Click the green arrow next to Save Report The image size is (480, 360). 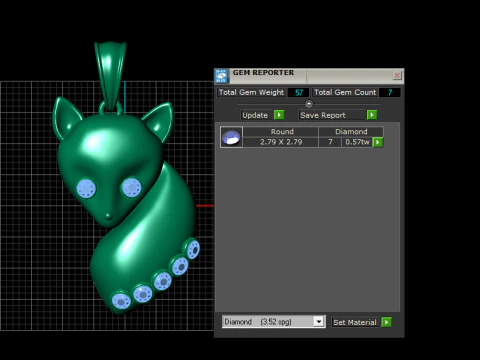point(372,115)
